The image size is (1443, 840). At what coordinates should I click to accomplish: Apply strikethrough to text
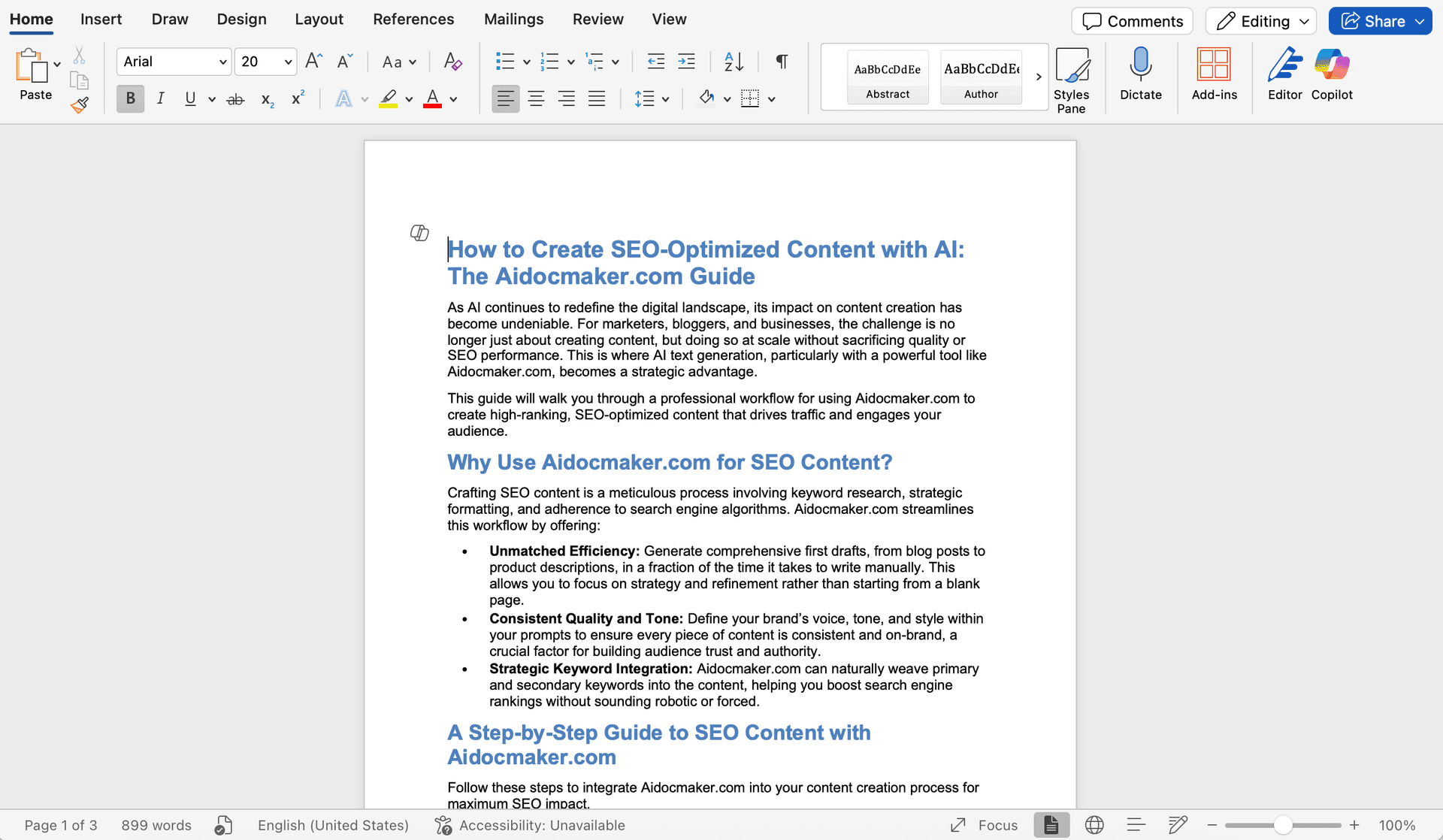[x=235, y=98]
